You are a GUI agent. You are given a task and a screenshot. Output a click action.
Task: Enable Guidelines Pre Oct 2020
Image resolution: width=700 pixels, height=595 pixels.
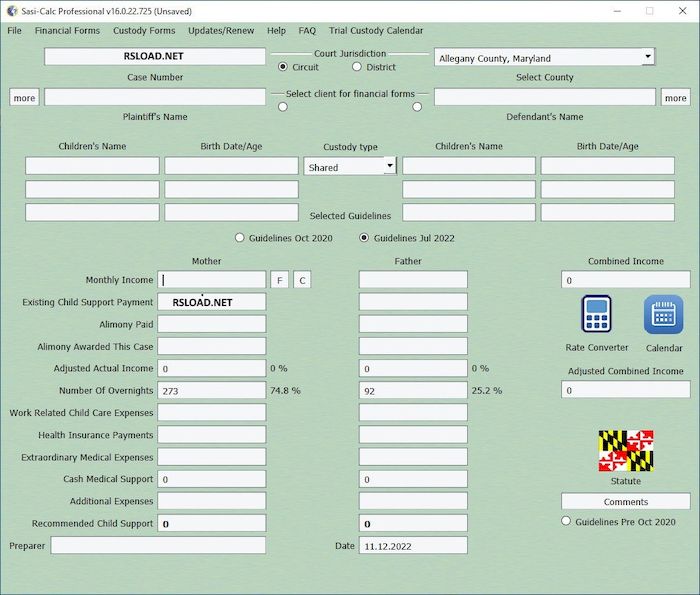566,521
